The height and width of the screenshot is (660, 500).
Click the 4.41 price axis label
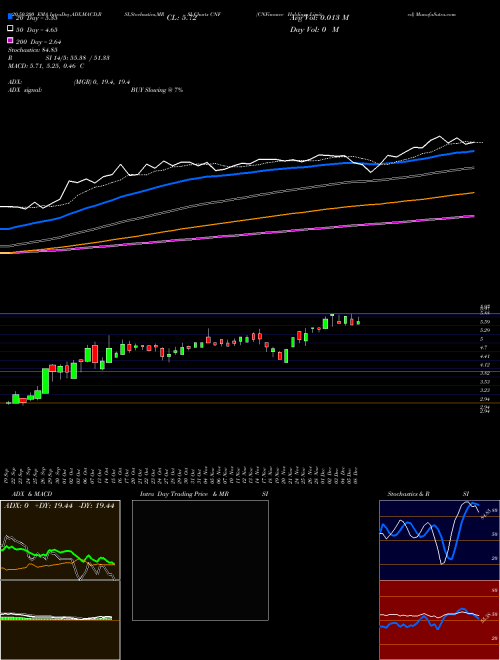[x=484, y=356]
